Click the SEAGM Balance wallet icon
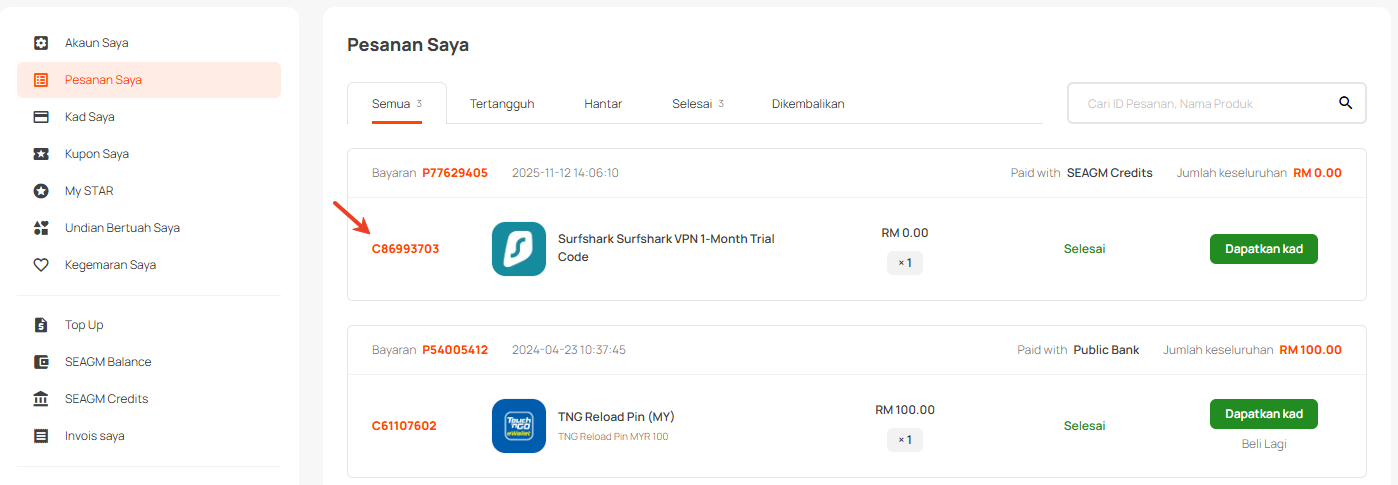Image resolution: width=1398 pixels, height=485 pixels. coord(41,362)
